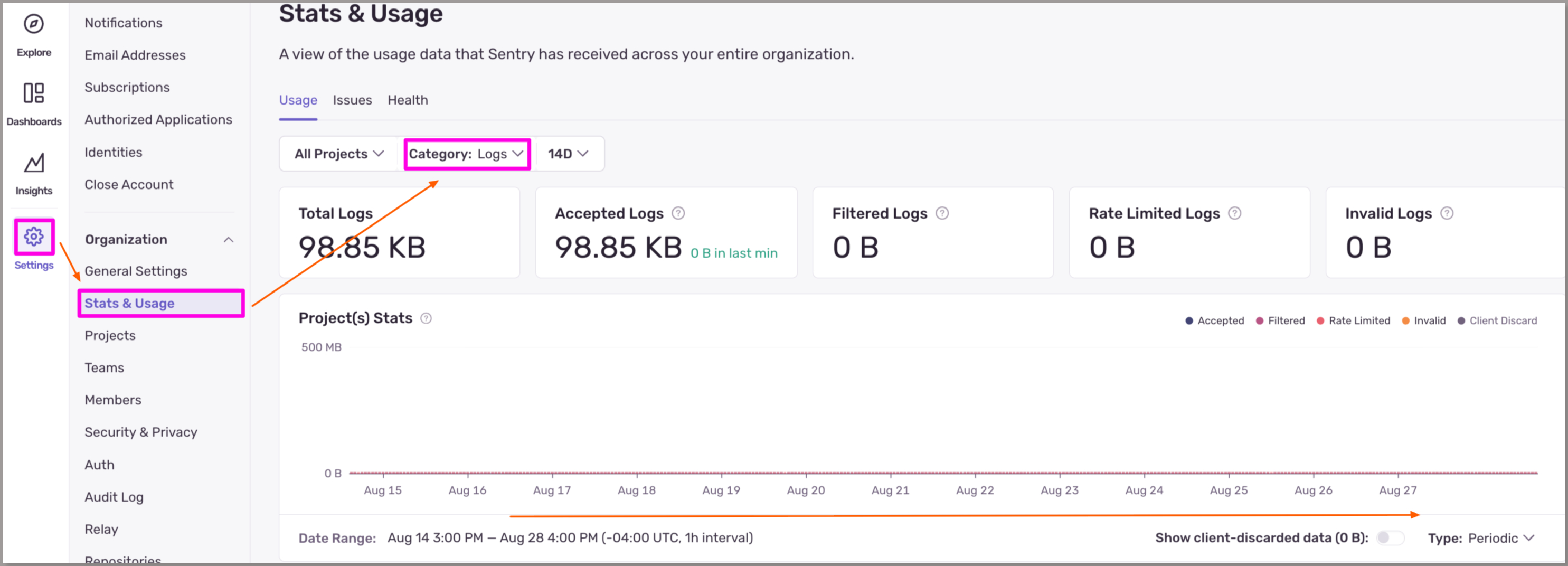1568x566 pixels.
Task: Open General Settings in Organization
Action: (x=136, y=271)
